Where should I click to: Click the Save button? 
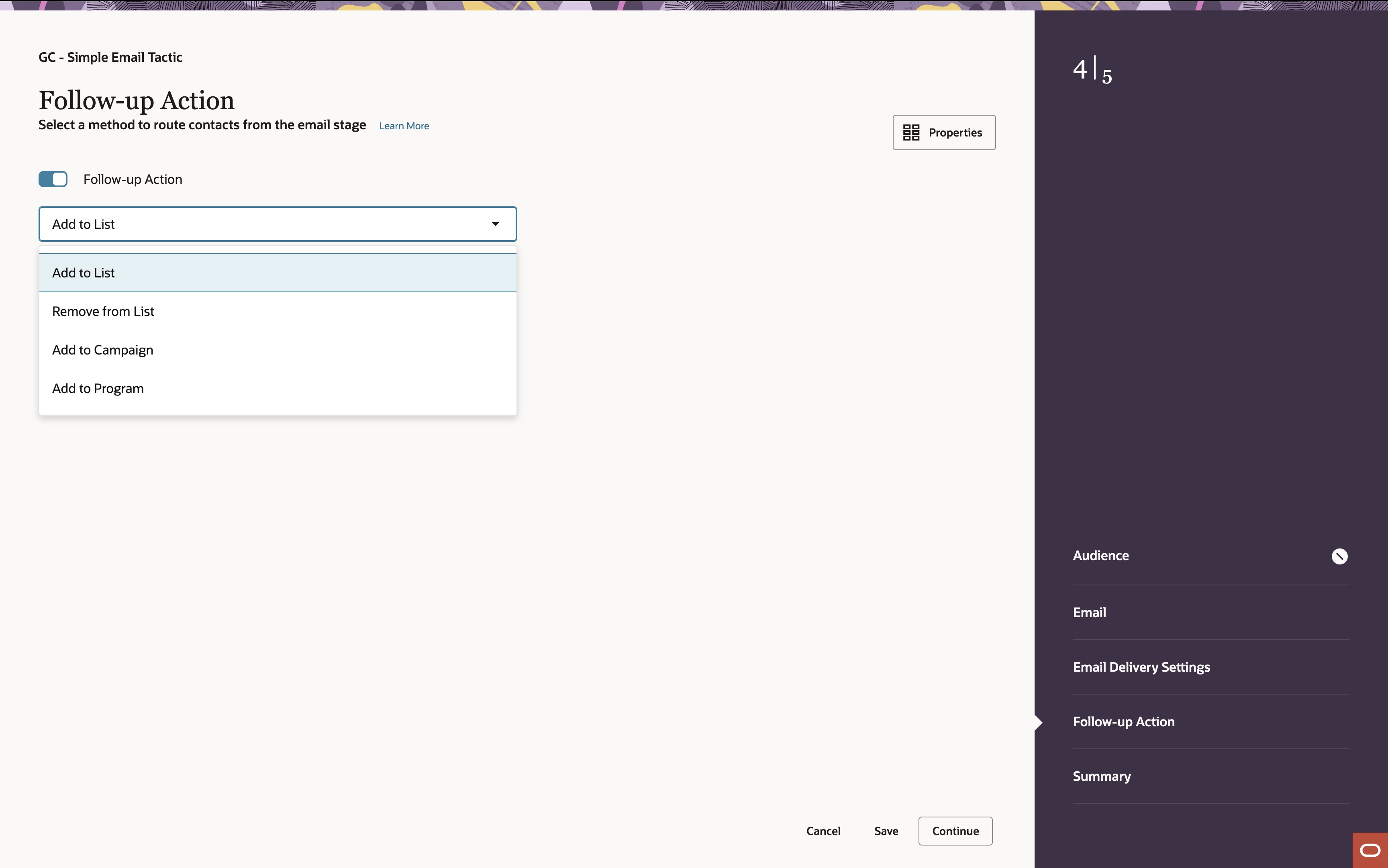886,831
